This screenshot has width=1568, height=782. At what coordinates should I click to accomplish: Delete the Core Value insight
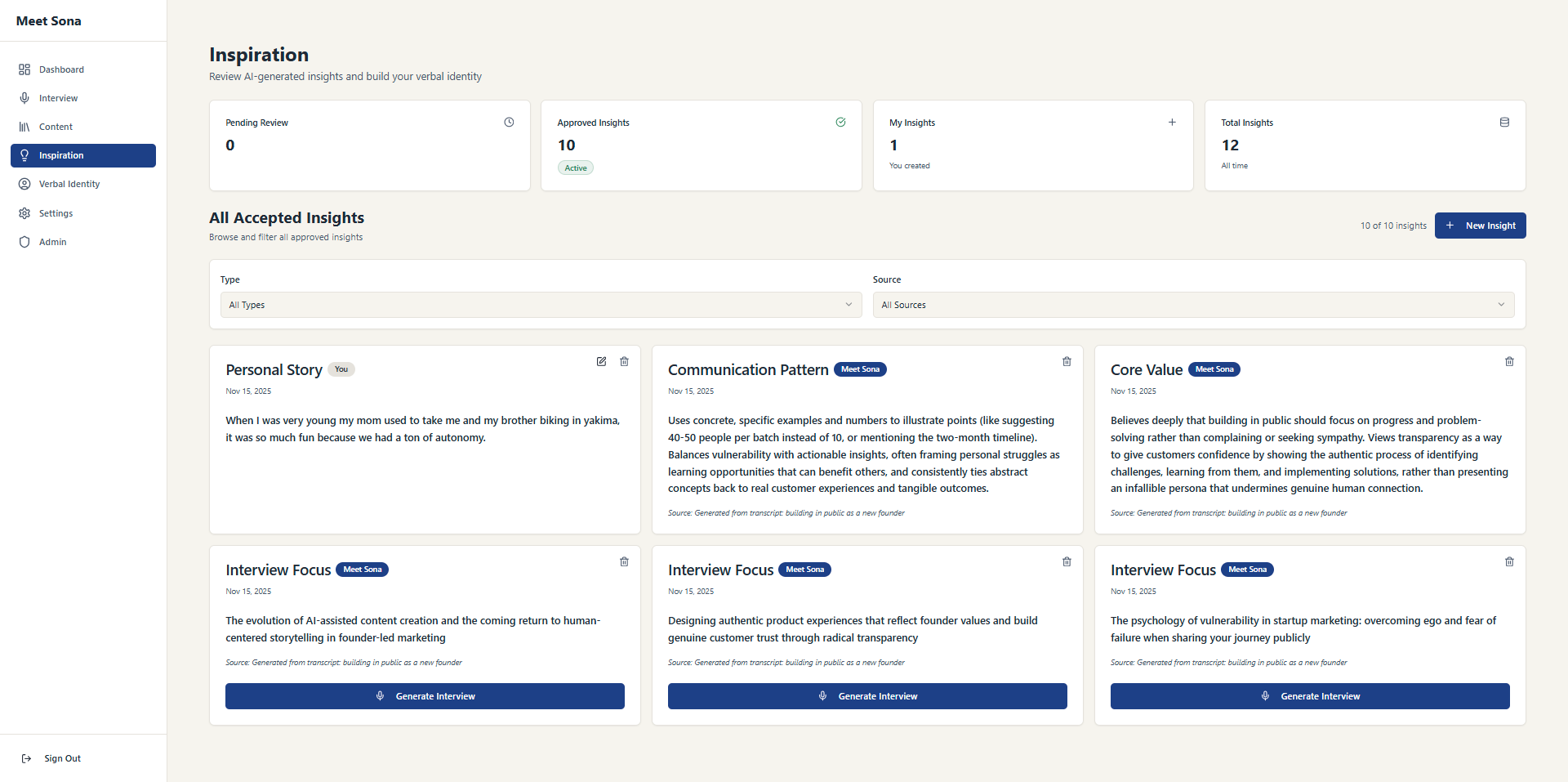coord(1509,361)
